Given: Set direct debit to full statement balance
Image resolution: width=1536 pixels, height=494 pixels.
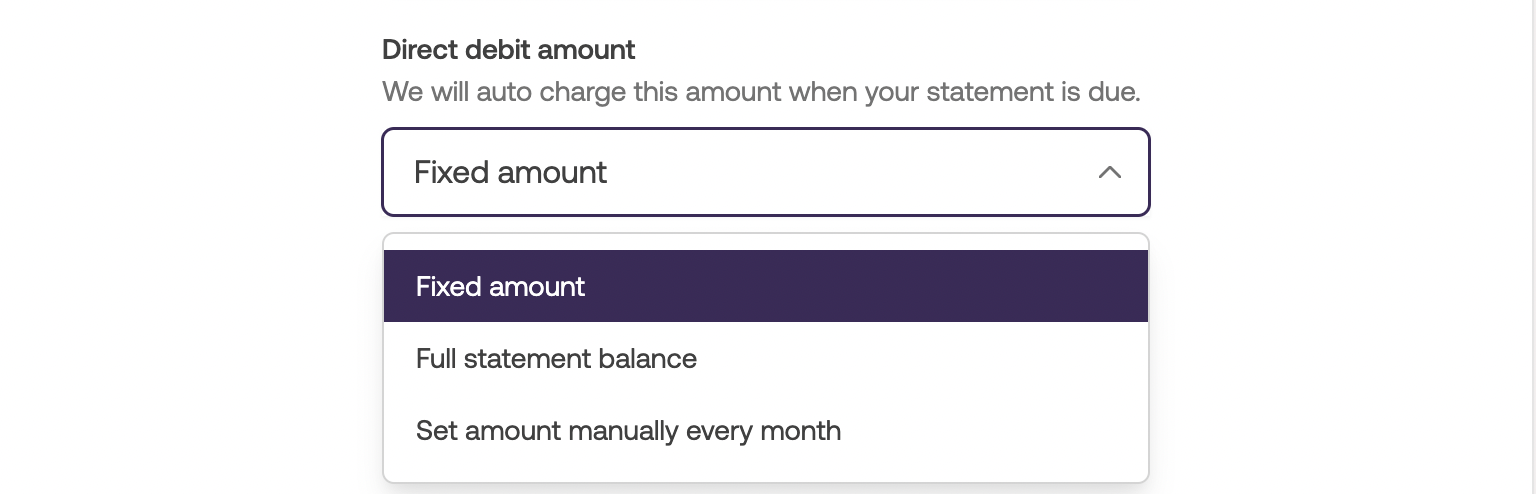Looking at the screenshot, I should click(x=765, y=359).
